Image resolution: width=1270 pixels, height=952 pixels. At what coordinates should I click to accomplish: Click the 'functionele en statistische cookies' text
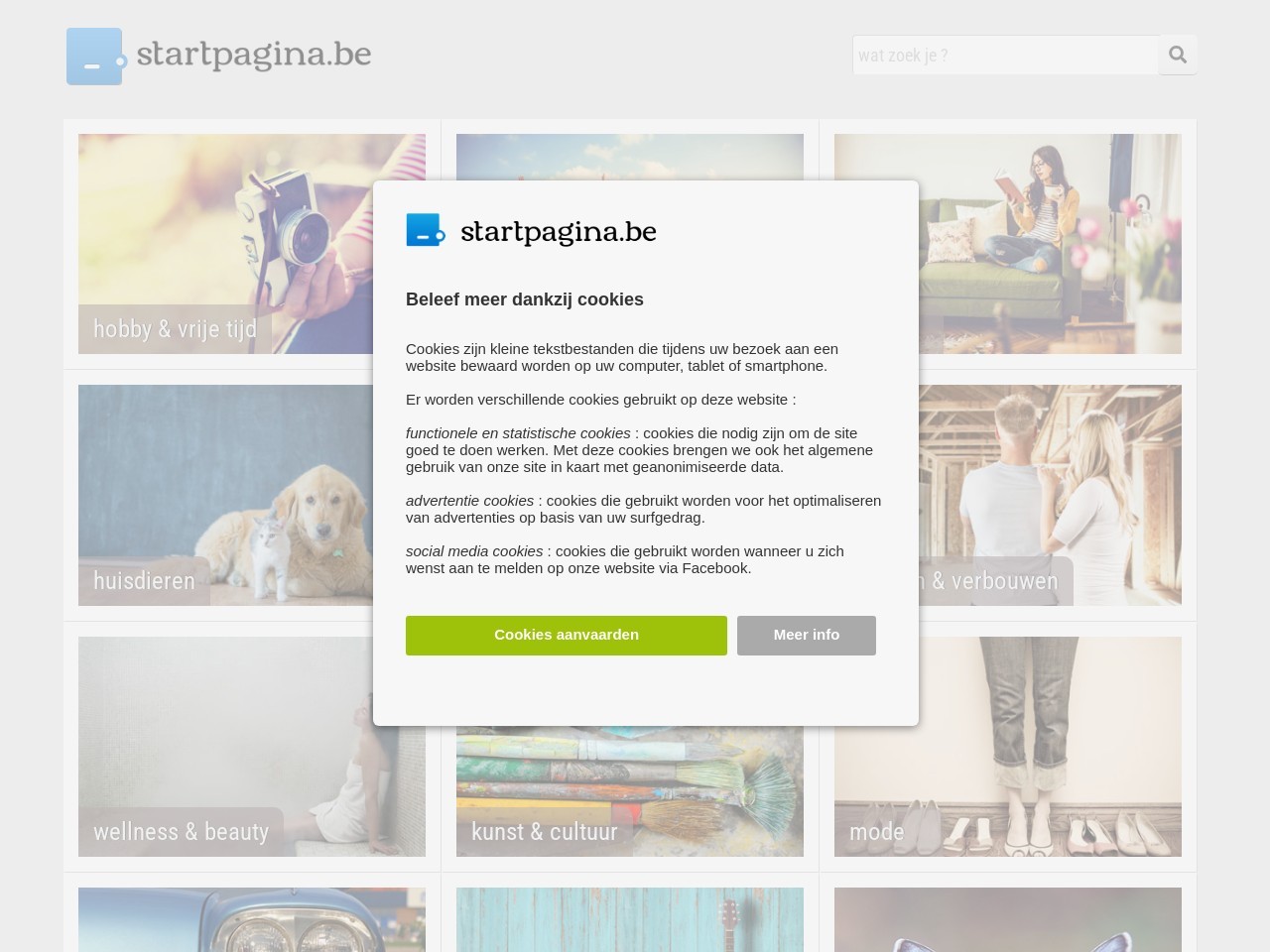click(518, 433)
